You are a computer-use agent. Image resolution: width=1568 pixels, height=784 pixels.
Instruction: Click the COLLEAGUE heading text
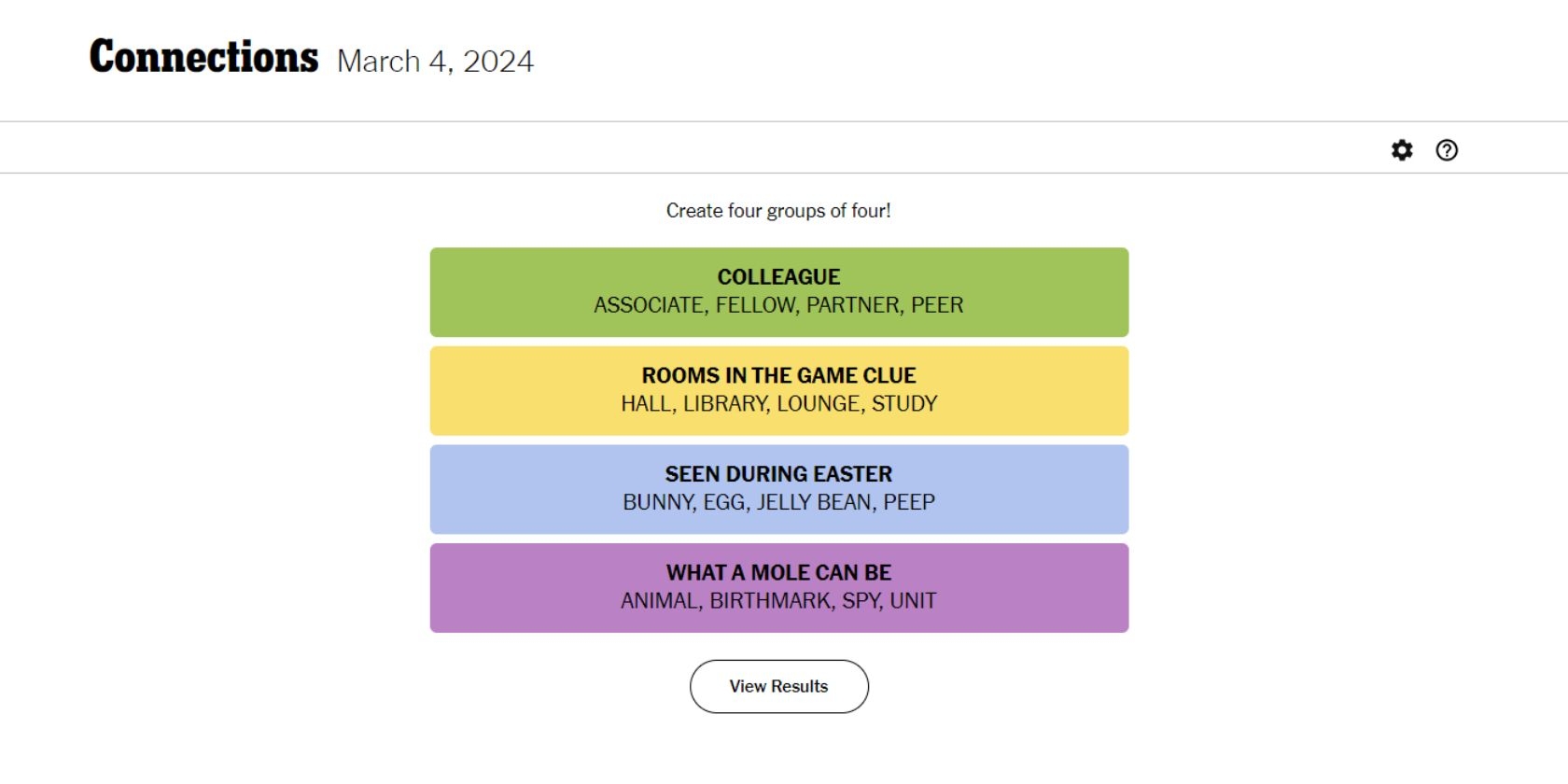778,276
